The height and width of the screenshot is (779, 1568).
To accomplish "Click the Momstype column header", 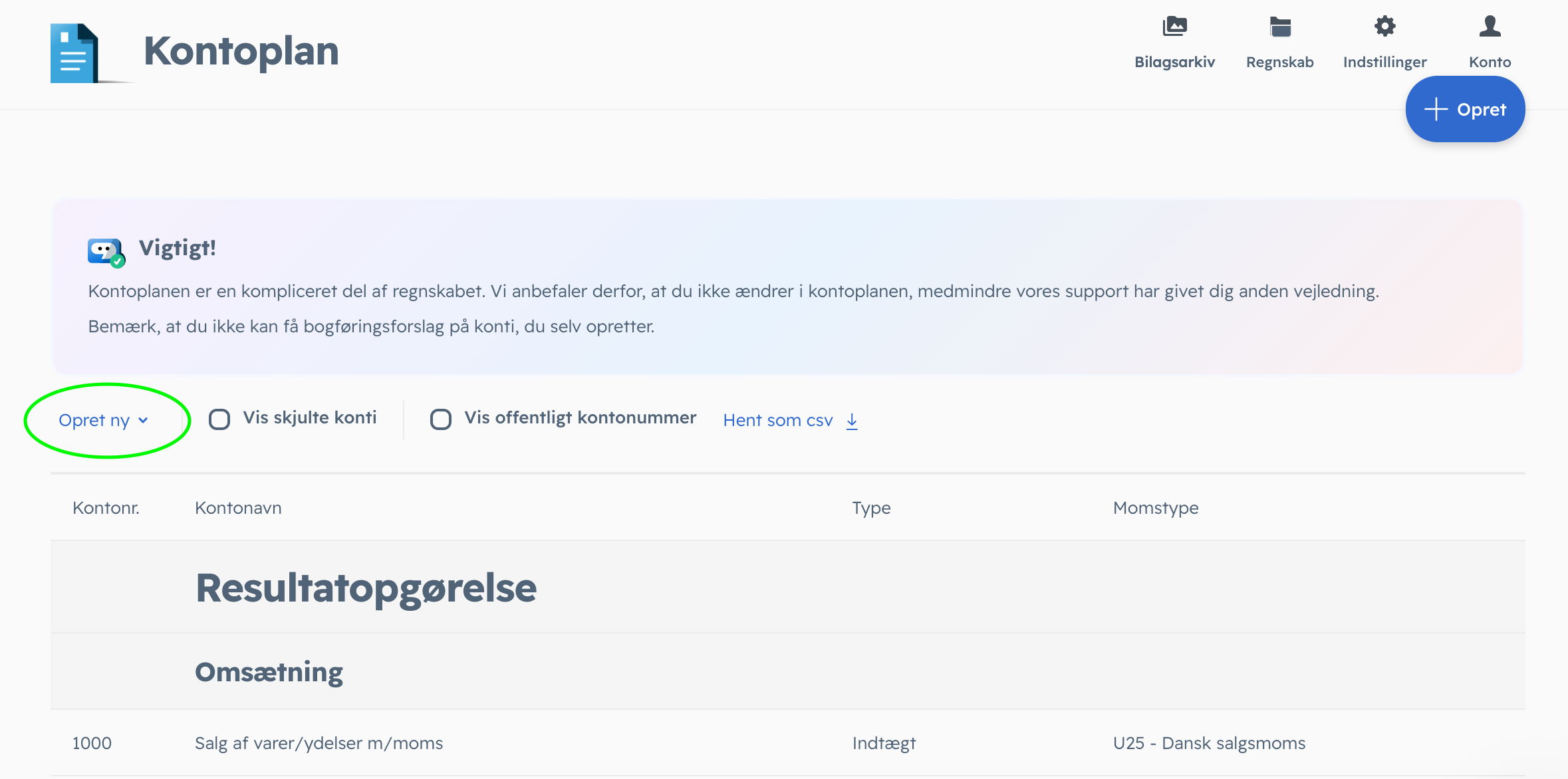I will click(1156, 508).
